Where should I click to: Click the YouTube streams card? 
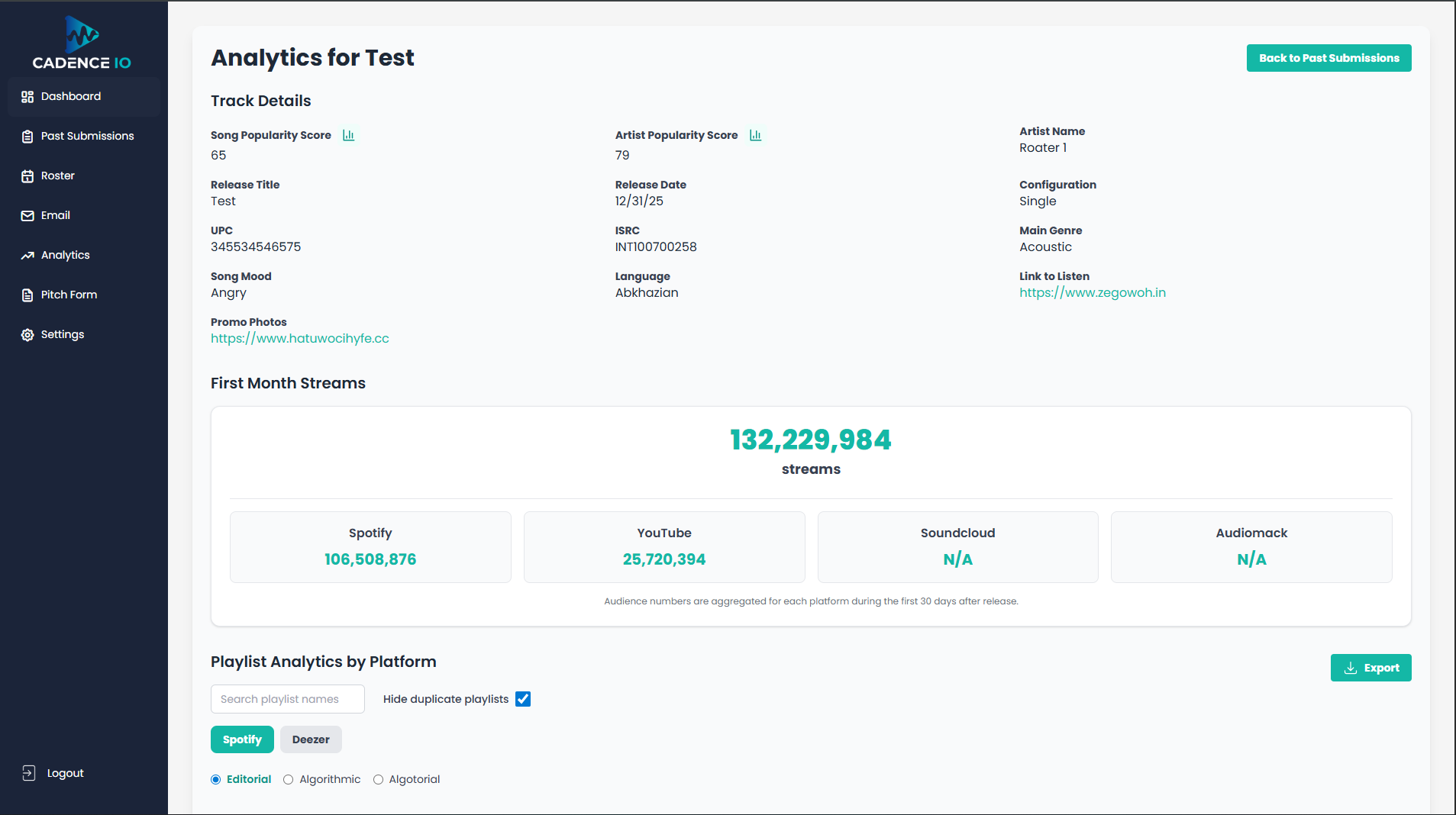[664, 547]
